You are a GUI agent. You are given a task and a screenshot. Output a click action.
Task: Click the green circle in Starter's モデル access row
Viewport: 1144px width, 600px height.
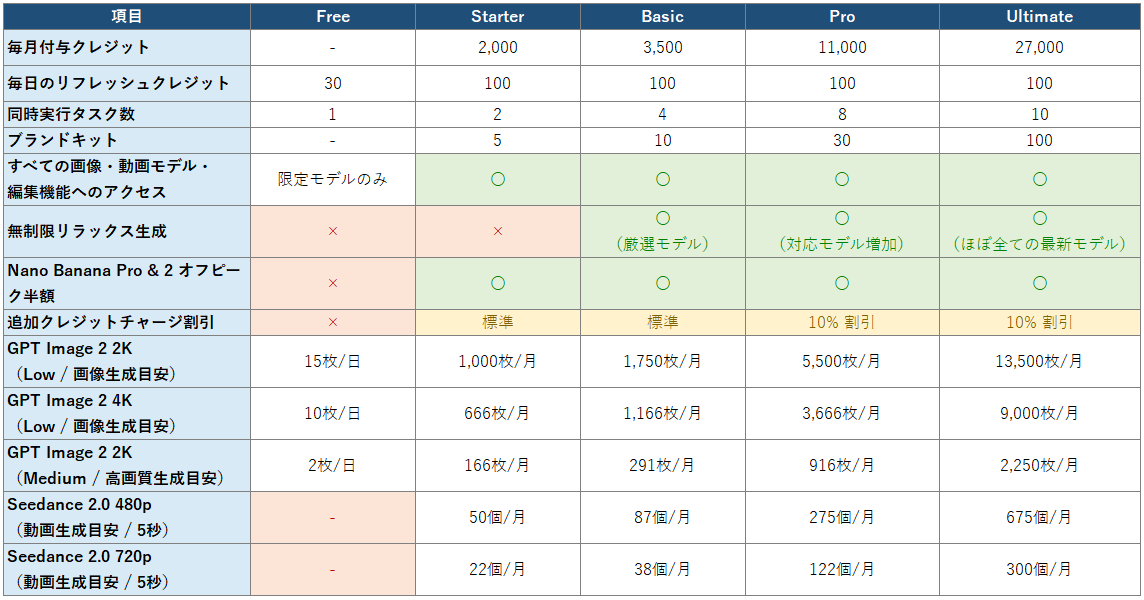point(498,179)
